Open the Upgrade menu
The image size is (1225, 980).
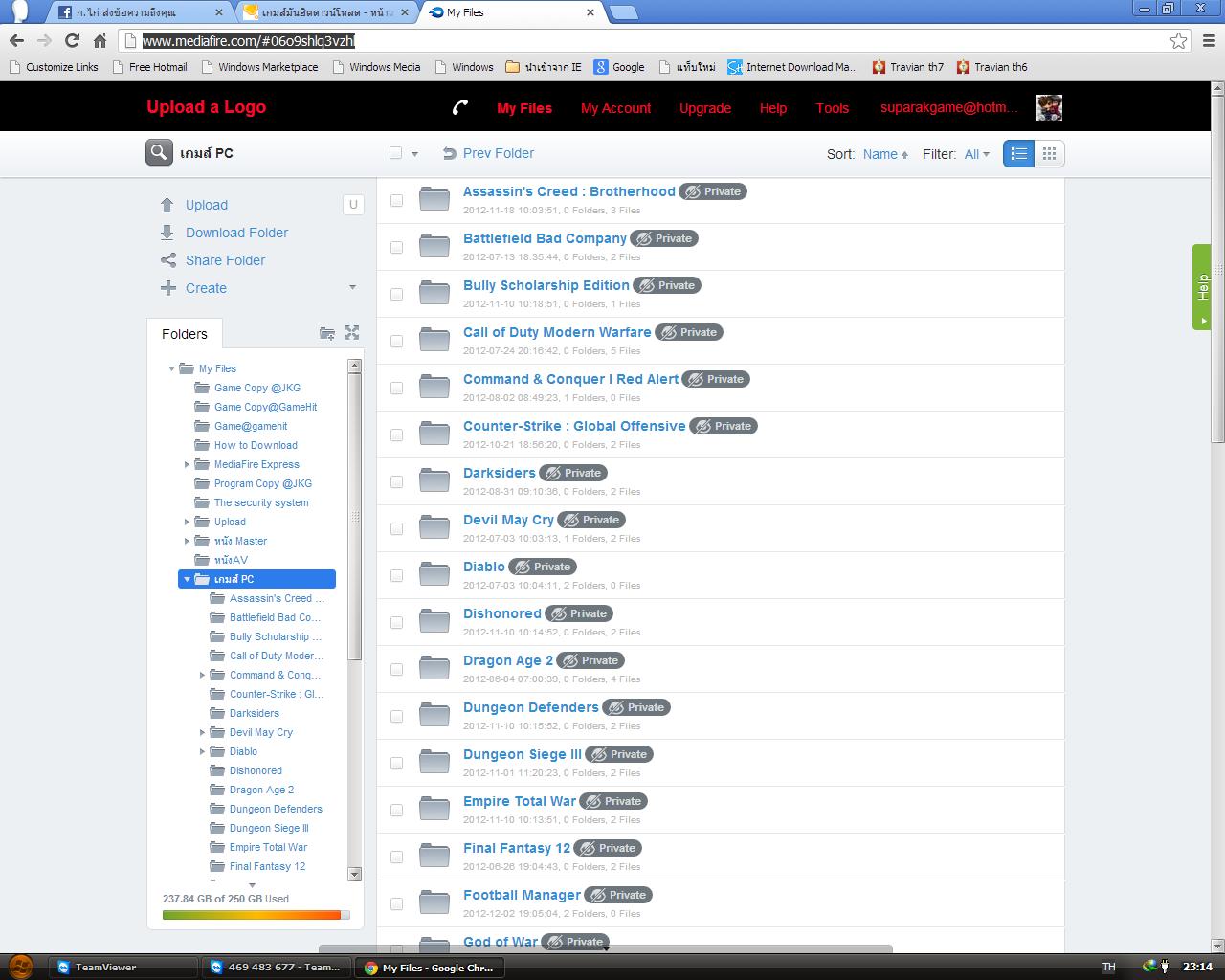tap(705, 108)
